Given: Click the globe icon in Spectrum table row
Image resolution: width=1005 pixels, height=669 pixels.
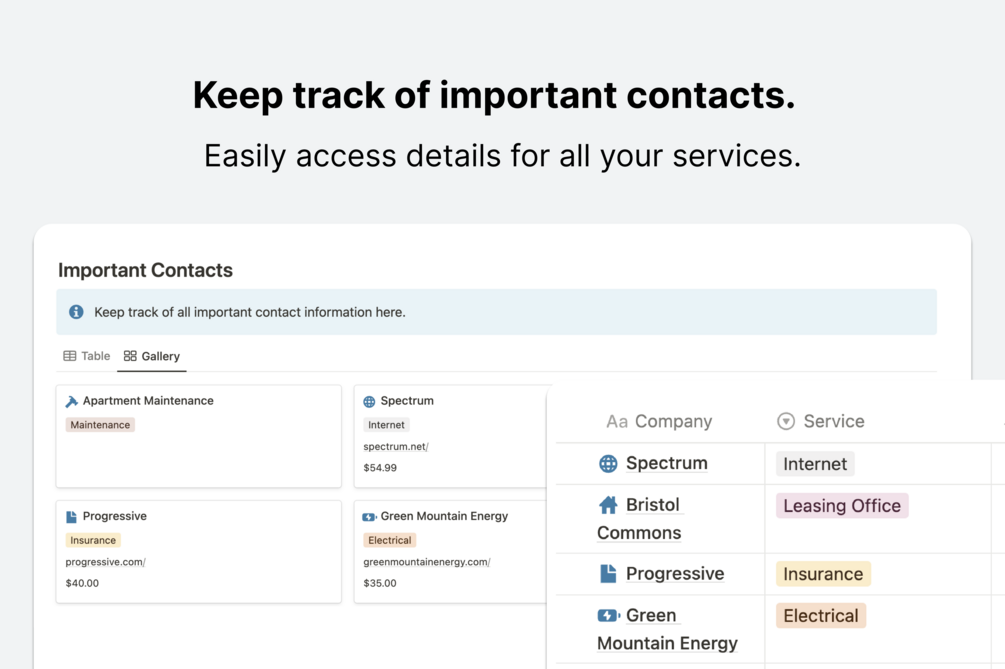Looking at the screenshot, I should (x=608, y=463).
